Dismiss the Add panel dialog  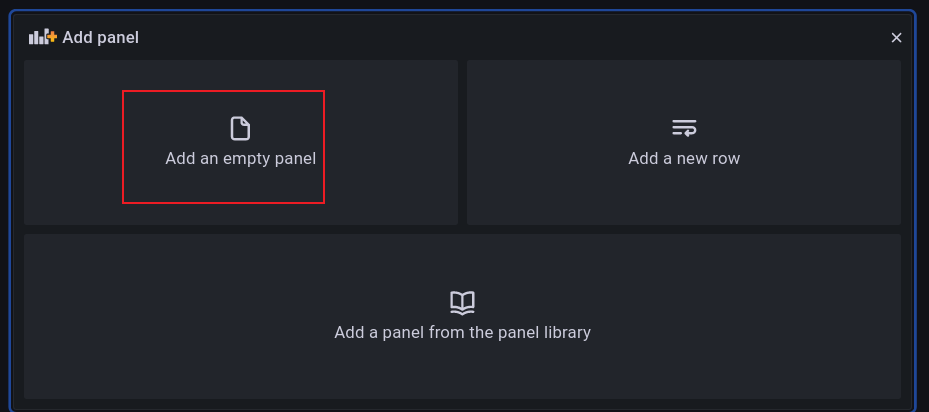point(896,38)
